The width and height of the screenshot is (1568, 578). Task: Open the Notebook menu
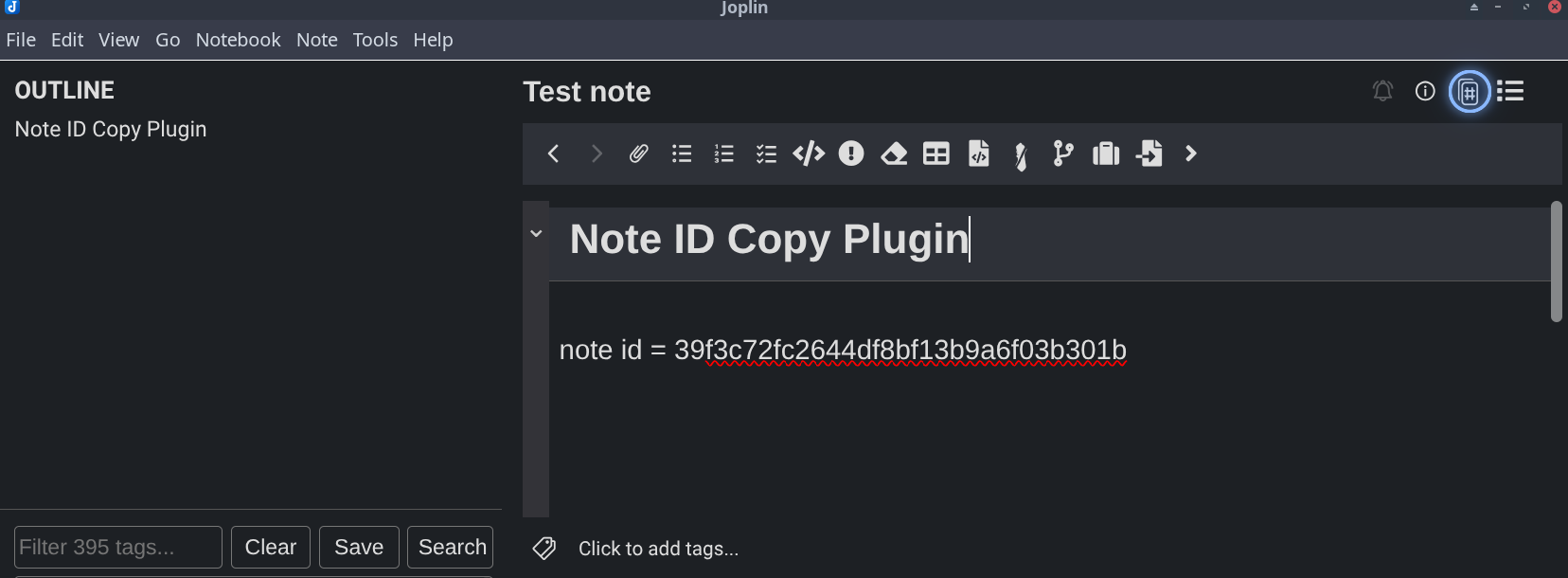238,40
